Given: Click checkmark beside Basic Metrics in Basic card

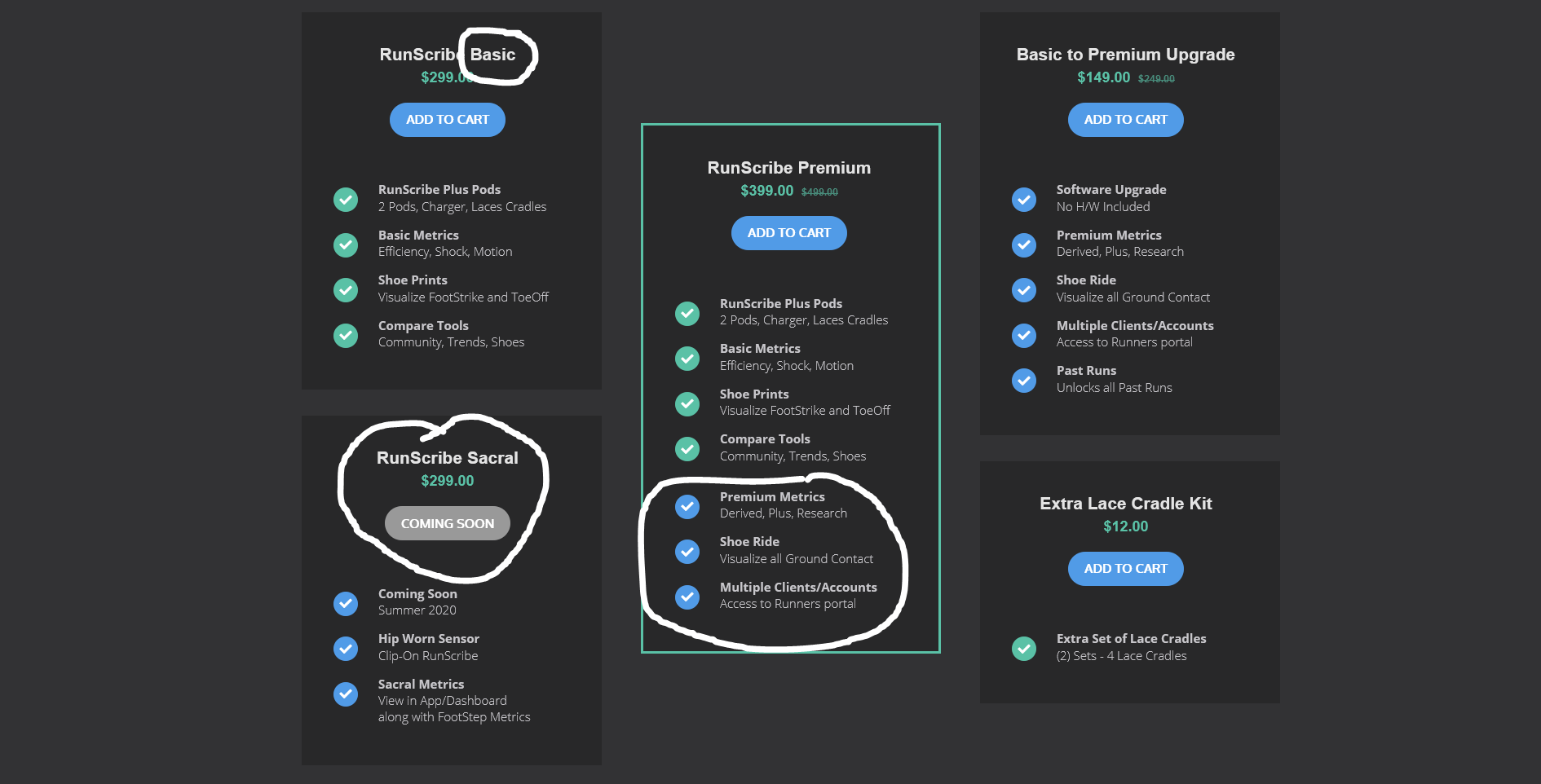Looking at the screenshot, I should (x=346, y=244).
